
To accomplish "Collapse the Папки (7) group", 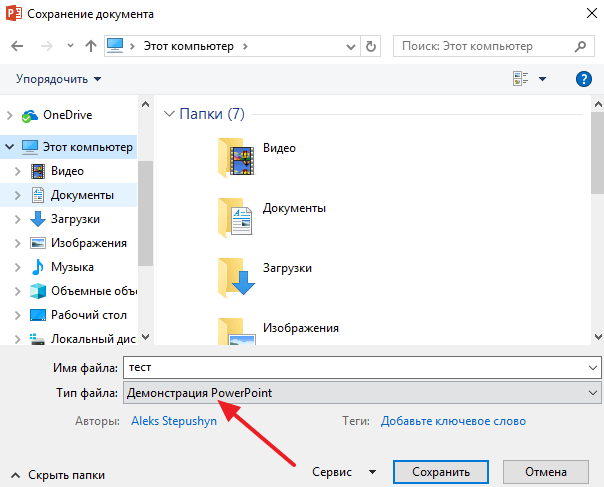I will click(169, 114).
